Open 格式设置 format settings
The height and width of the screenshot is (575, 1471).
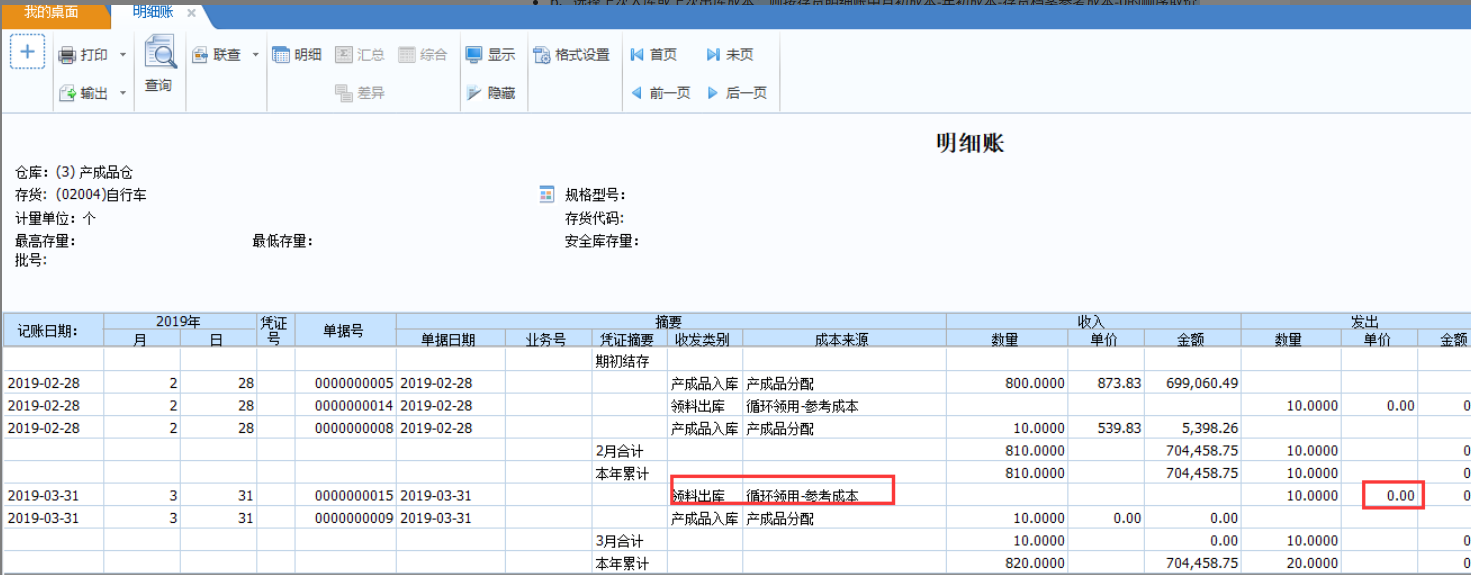[x=542, y=55]
